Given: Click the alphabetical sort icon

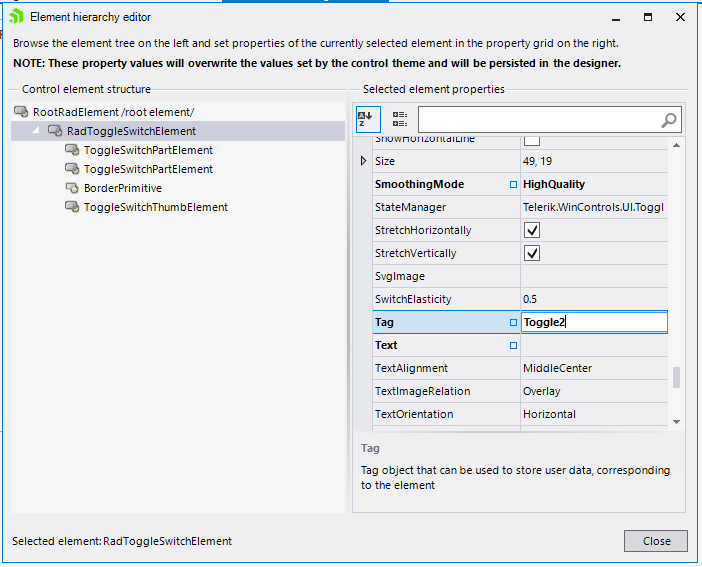Looking at the screenshot, I should coord(367,119).
